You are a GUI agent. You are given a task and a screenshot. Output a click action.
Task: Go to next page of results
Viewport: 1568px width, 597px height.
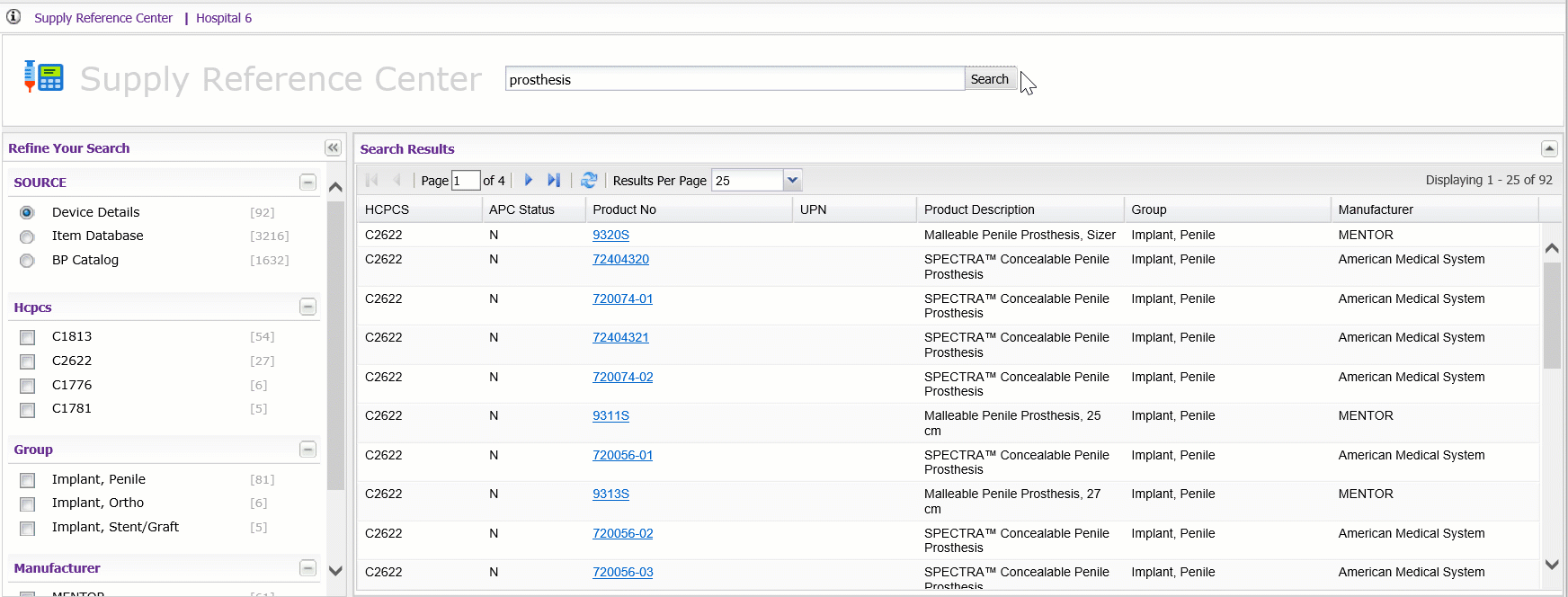529,180
